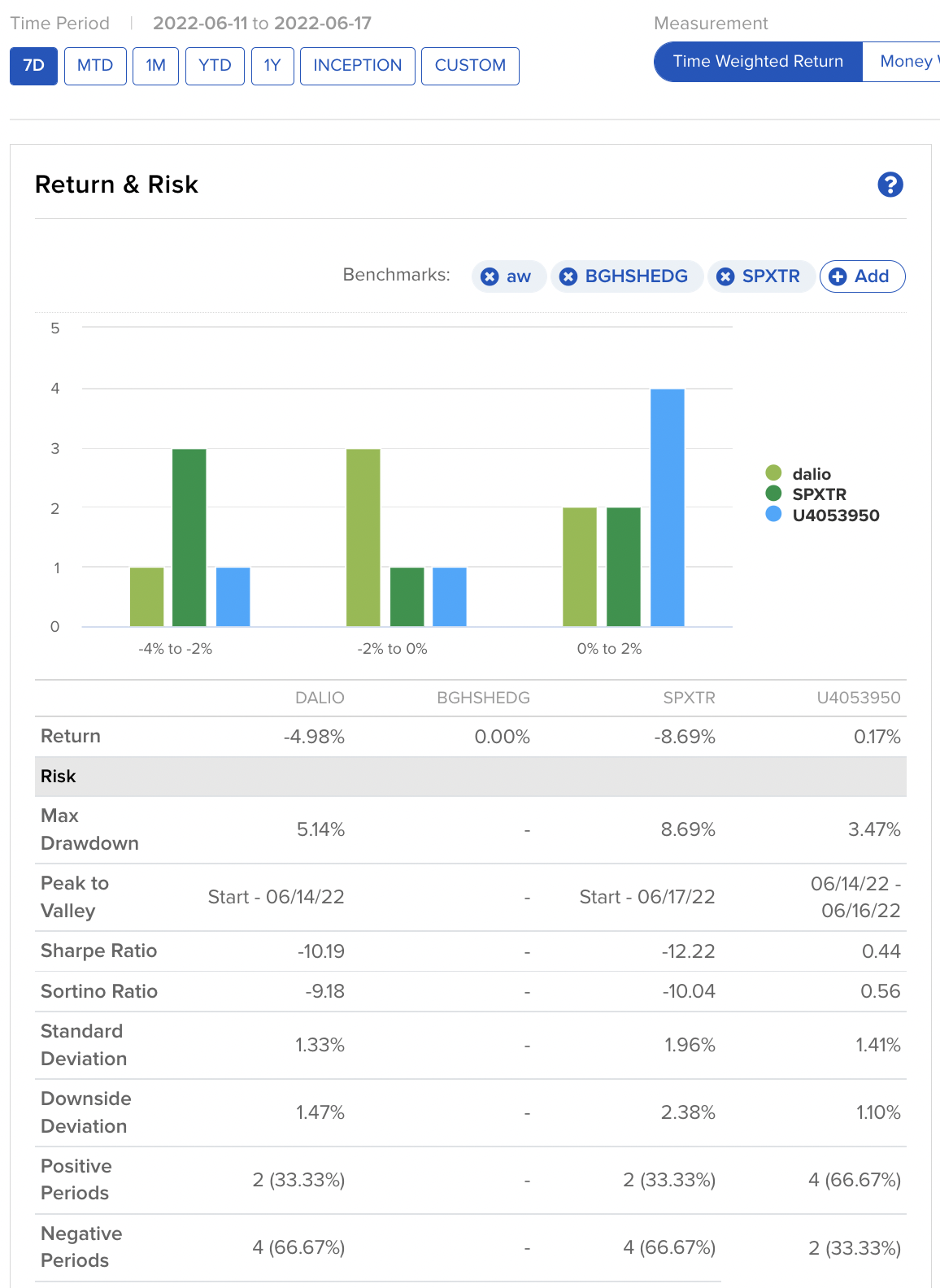Open the Return & Risk help icon
Image resolution: width=940 pixels, height=1288 pixels.
pos(890,185)
